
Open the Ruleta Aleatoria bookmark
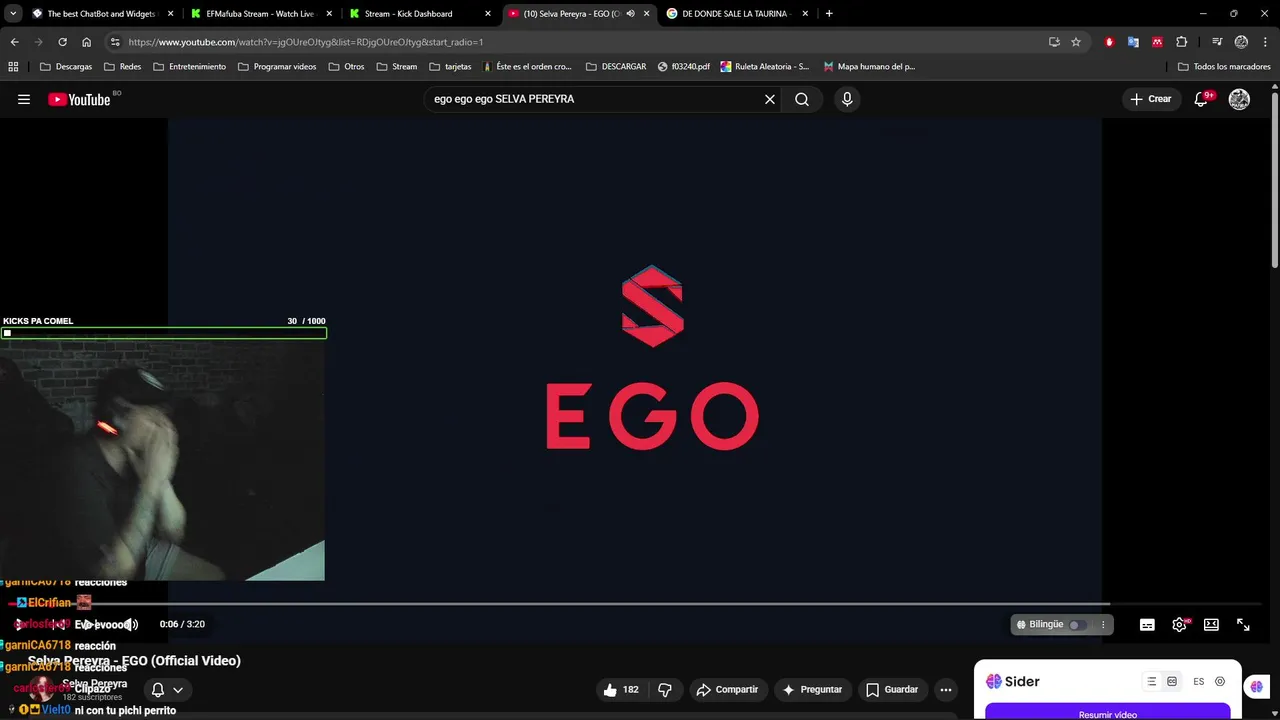[x=765, y=67]
